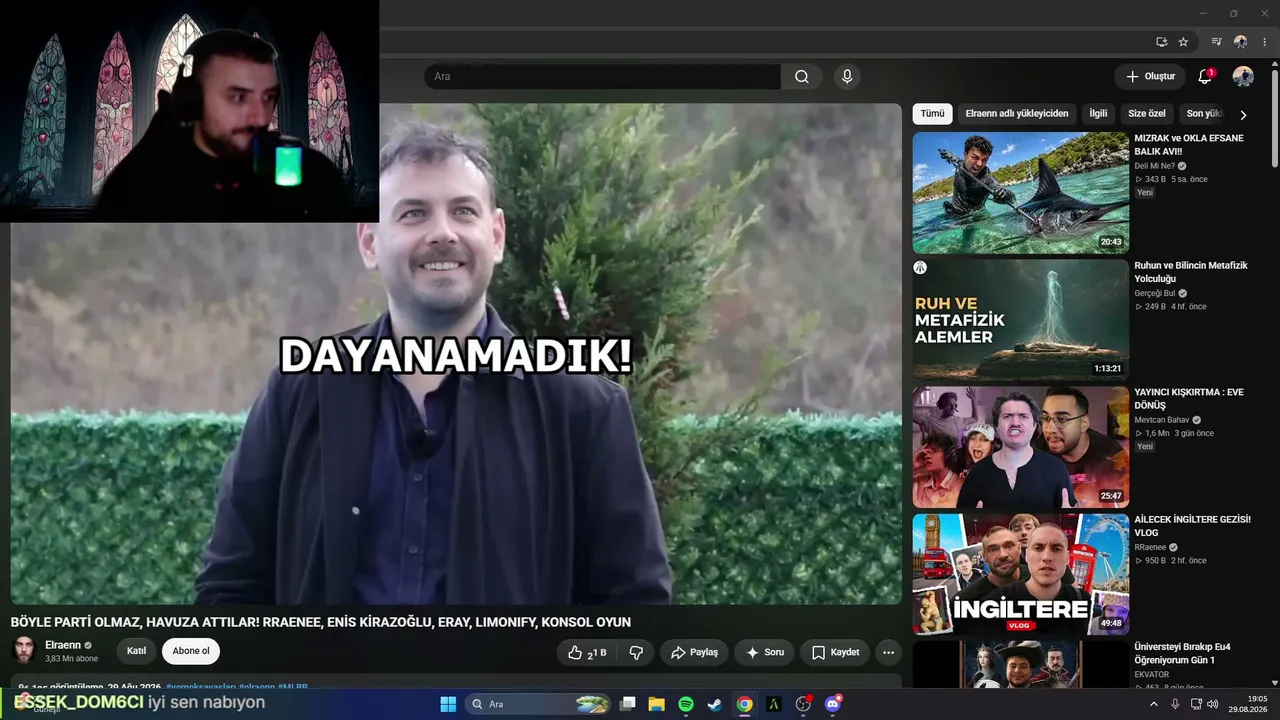Click the YouTube search magnifier button

click(802, 77)
